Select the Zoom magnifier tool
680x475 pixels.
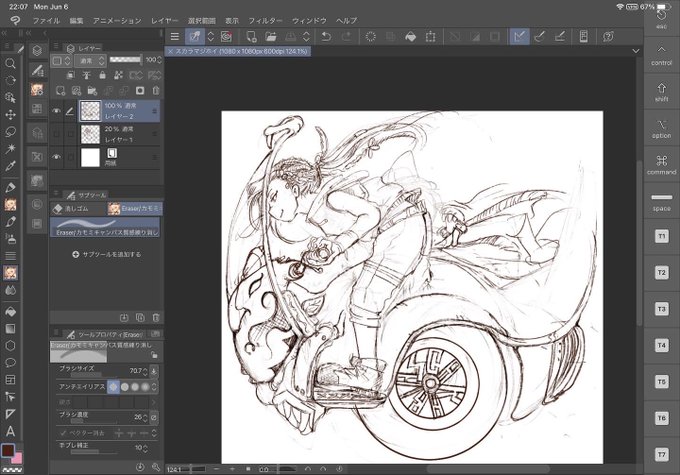[x=10, y=64]
